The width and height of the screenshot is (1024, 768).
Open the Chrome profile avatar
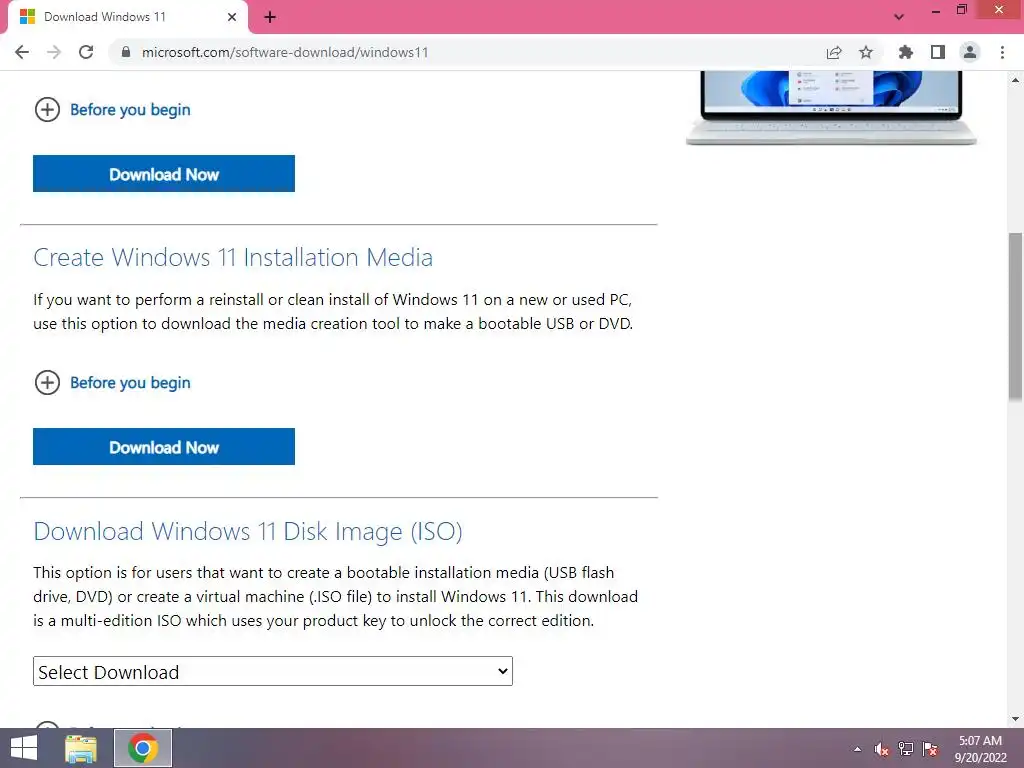[x=970, y=52]
